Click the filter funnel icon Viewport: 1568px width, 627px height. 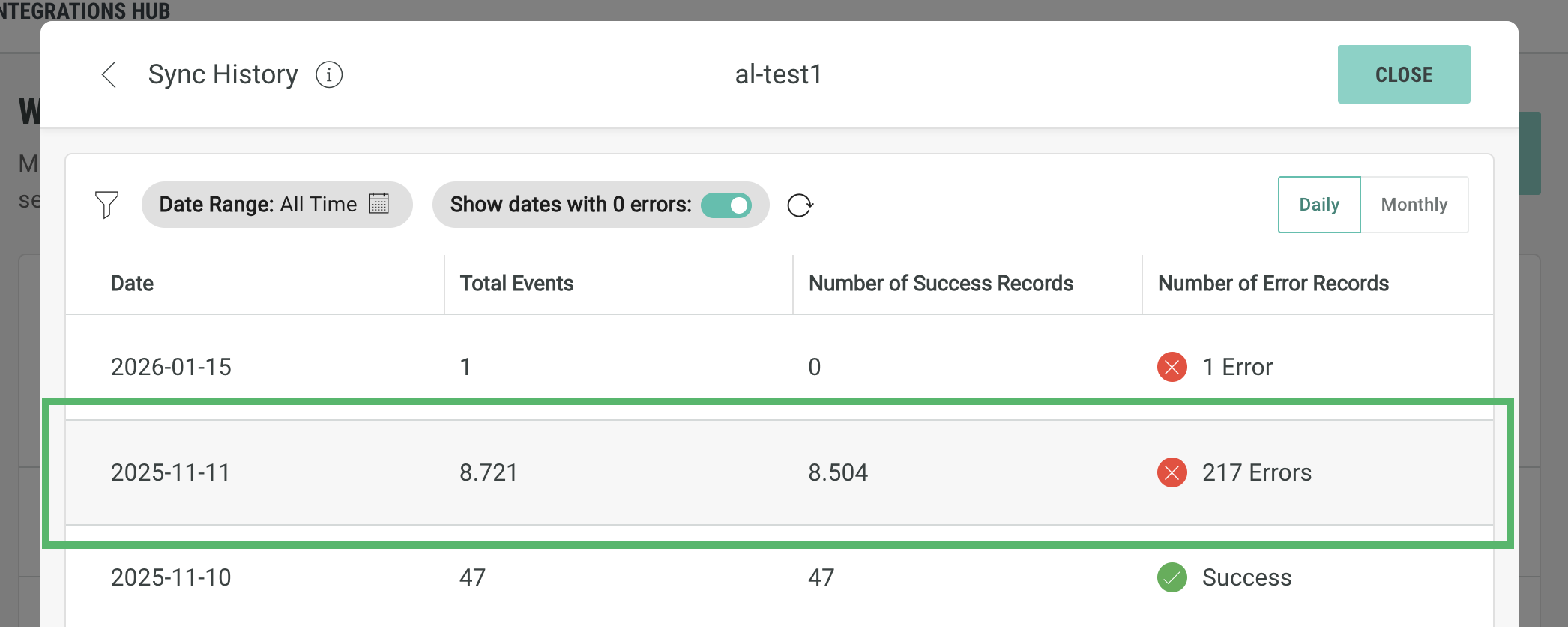(x=106, y=205)
